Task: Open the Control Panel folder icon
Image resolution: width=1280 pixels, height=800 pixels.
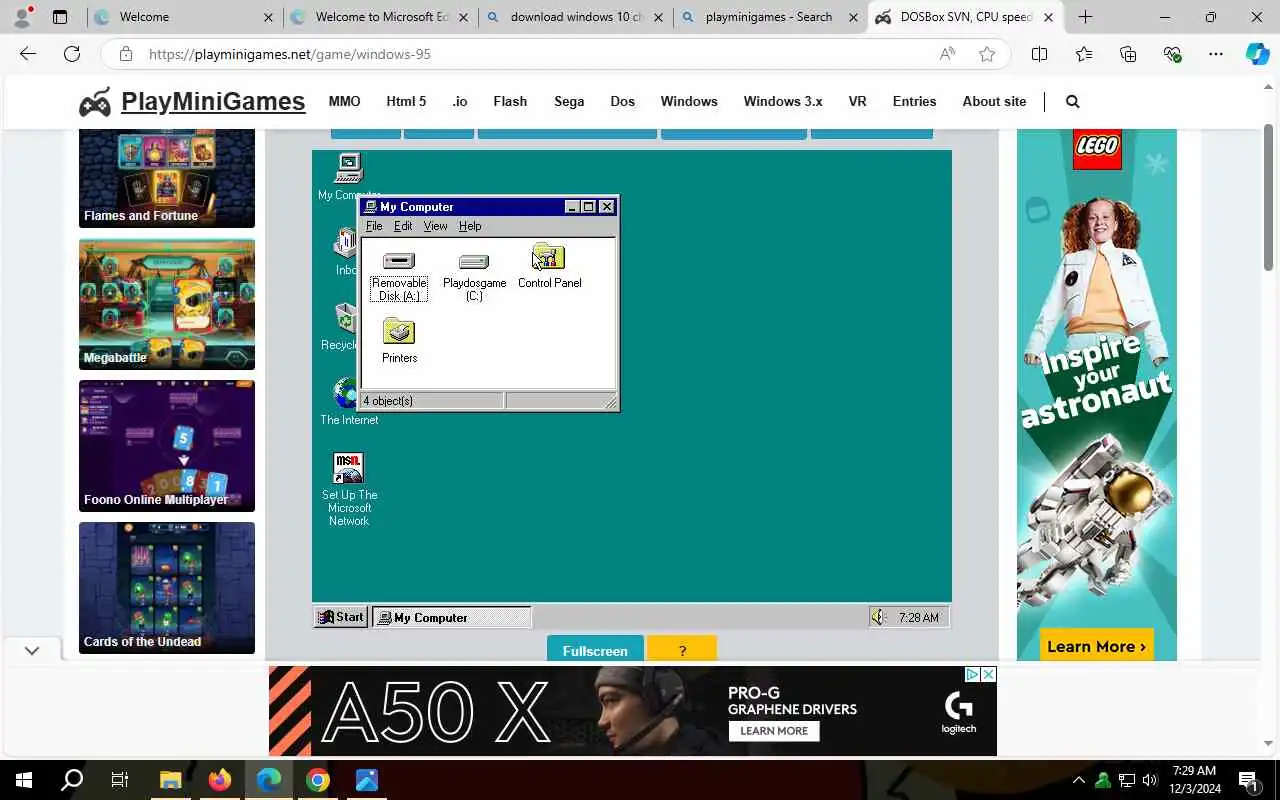Action: pos(549,266)
